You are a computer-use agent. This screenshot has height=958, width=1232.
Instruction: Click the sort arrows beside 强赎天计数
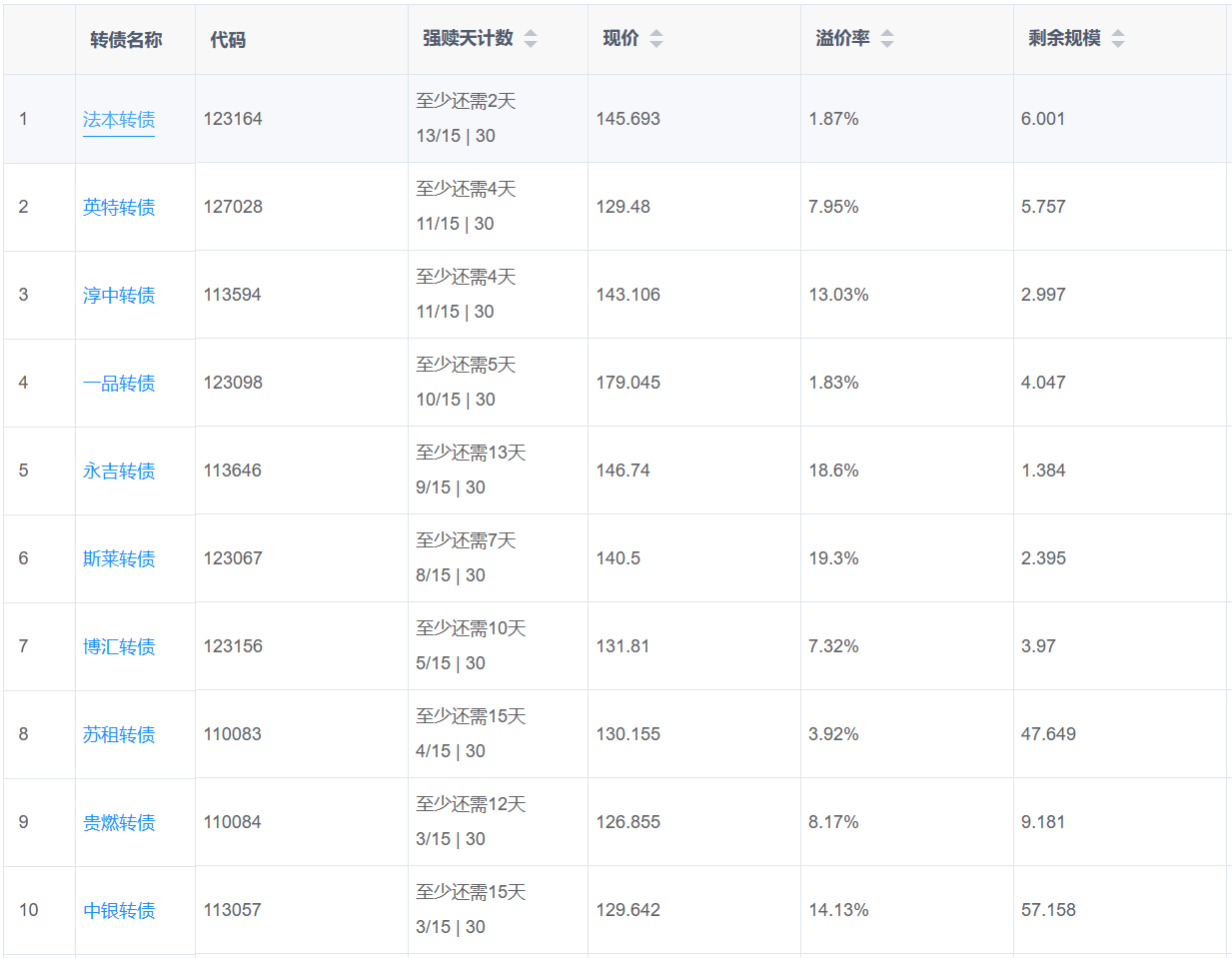coord(531,39)
